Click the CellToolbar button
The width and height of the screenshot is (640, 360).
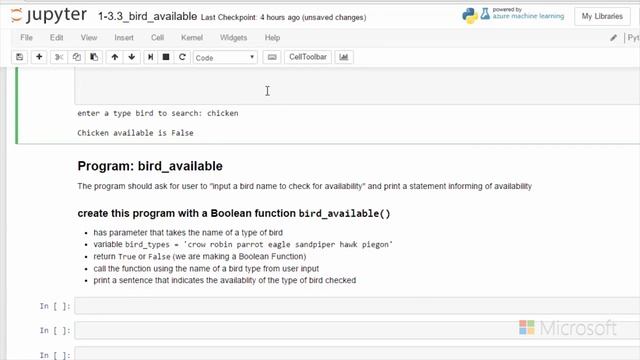tap(308, 57)
